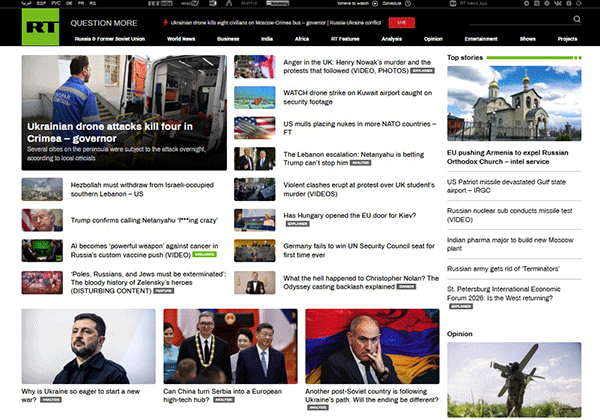This screenshot has height=420, width=600.
Task: Open India section
Action: (x=267, y=39)
